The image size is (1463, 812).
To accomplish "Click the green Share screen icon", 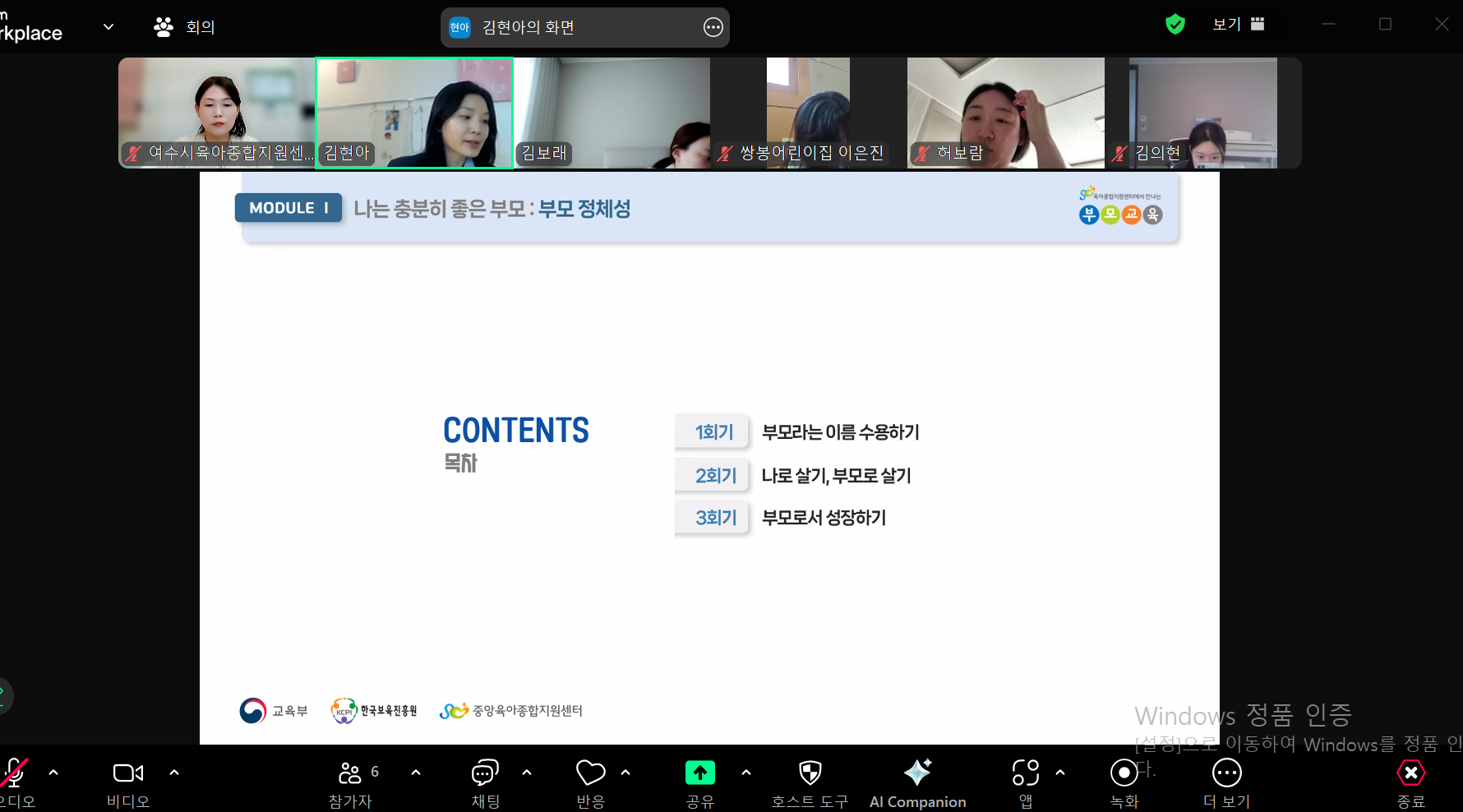I will click(x=699, y=773).
